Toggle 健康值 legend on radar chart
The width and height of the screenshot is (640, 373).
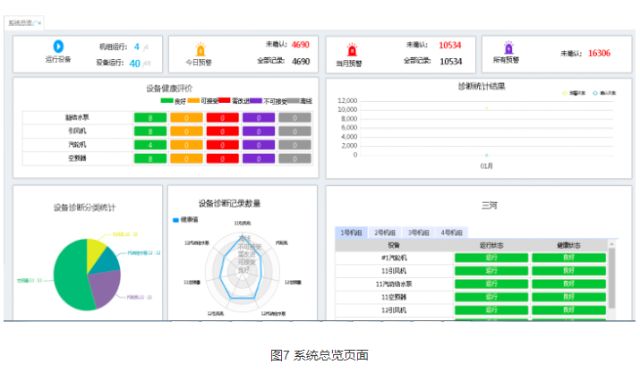pos(185,220)
